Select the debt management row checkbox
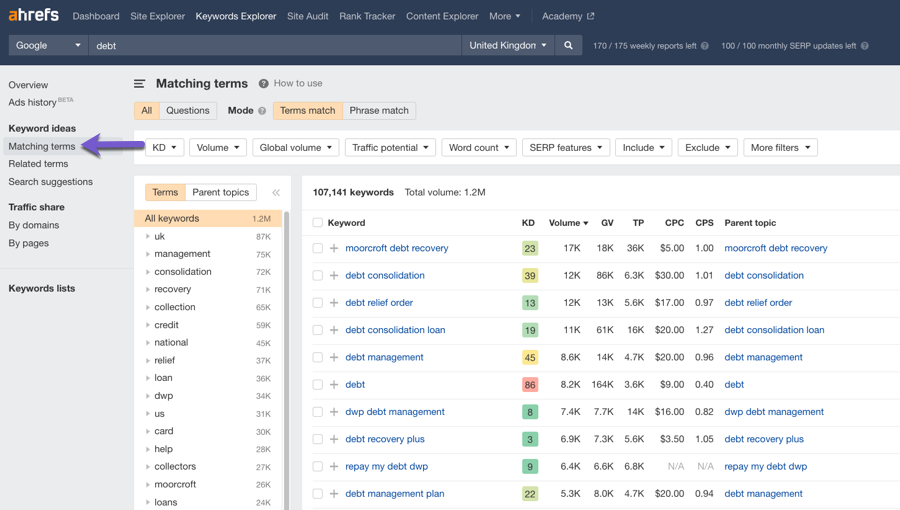This screenshot has height=510, width=900. pos(317,357)
